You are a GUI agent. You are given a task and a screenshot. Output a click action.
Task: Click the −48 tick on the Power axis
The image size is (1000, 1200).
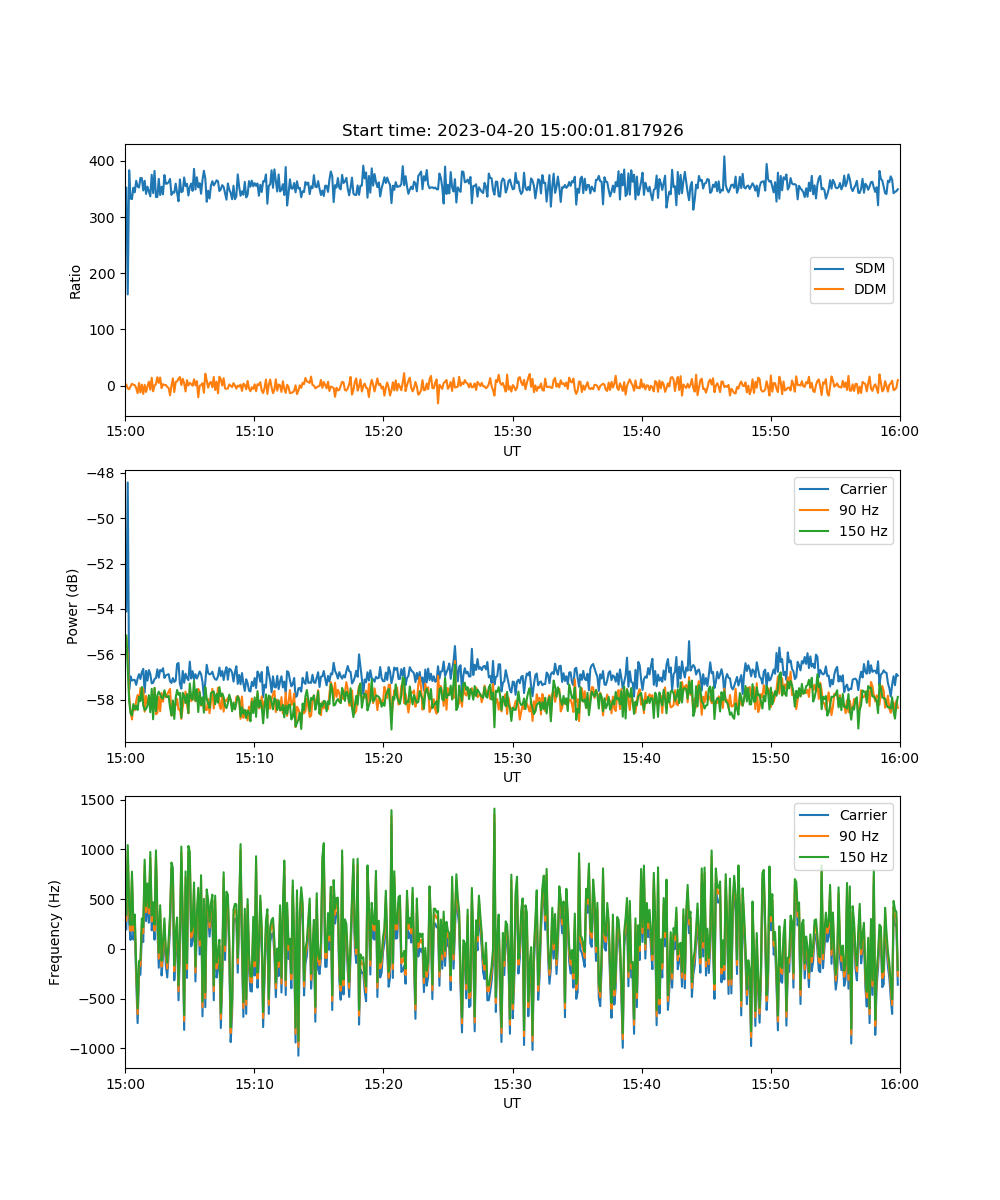click(100, 473)
